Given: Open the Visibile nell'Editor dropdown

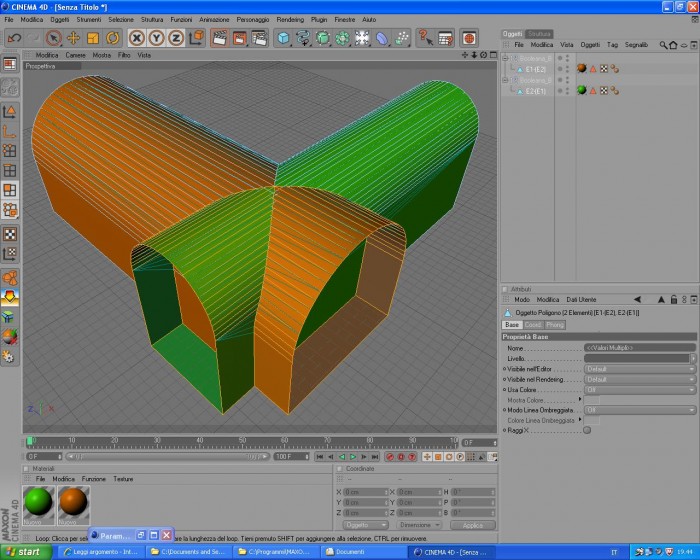Looking at the screenshot, I should pos(640,369).
